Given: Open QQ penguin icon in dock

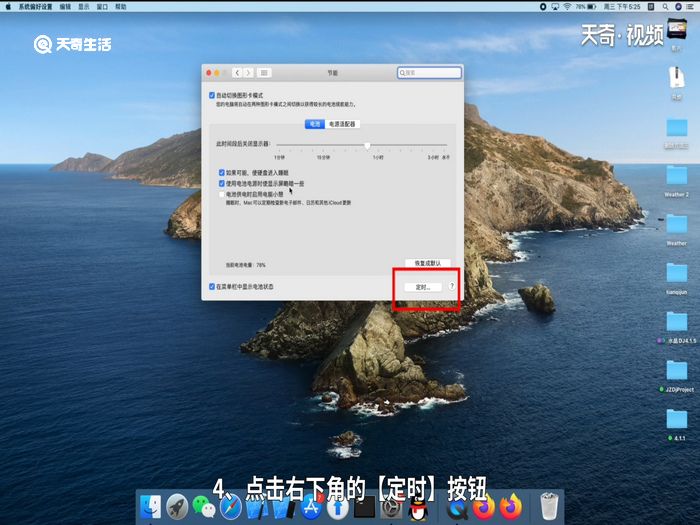Looking at the screenshot, I should [x=418, y=508].
